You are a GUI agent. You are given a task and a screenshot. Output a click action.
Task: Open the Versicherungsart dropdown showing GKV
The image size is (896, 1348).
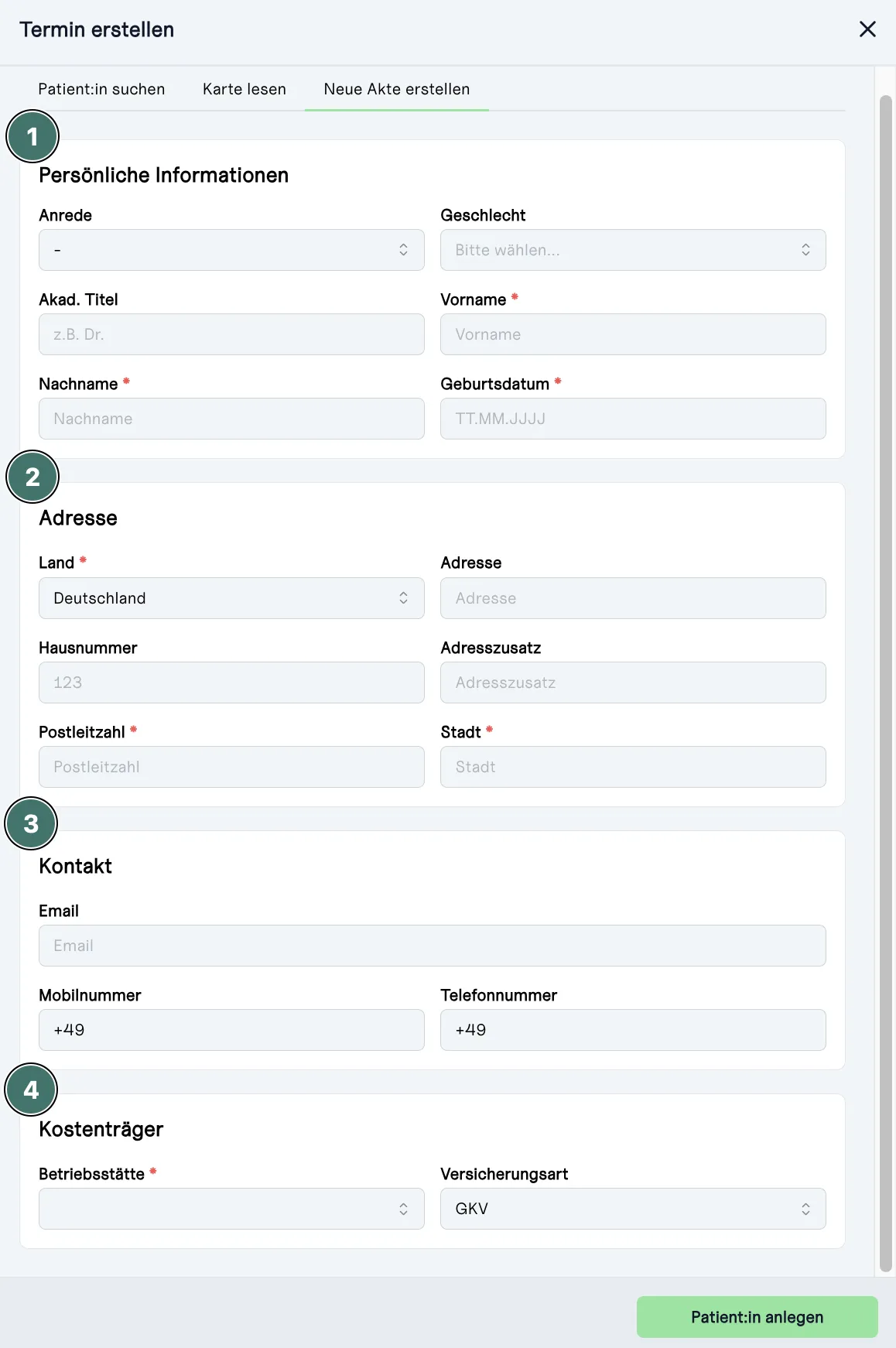(x=633, y=1209)
